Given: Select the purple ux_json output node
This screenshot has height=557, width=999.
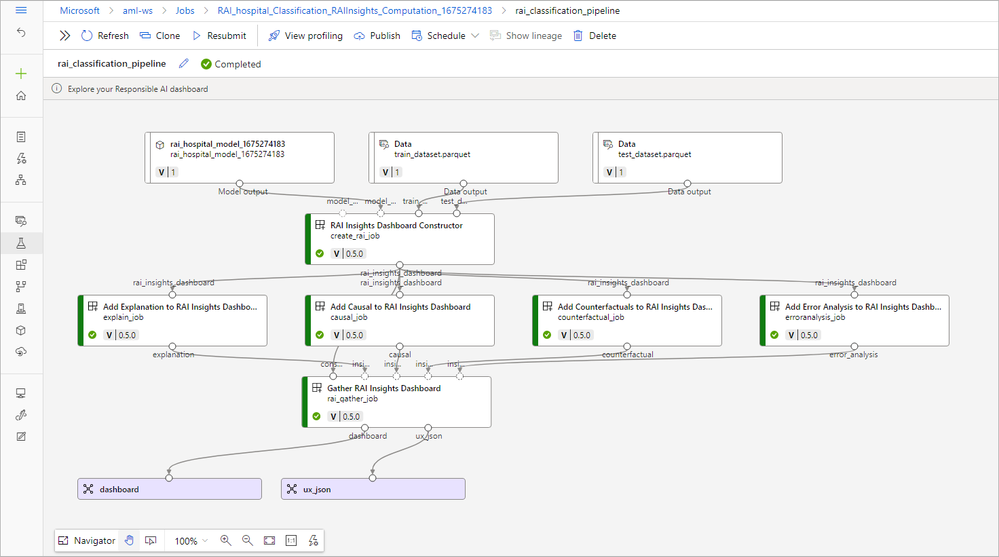Looking at the screenshot, I should point(373,489).
